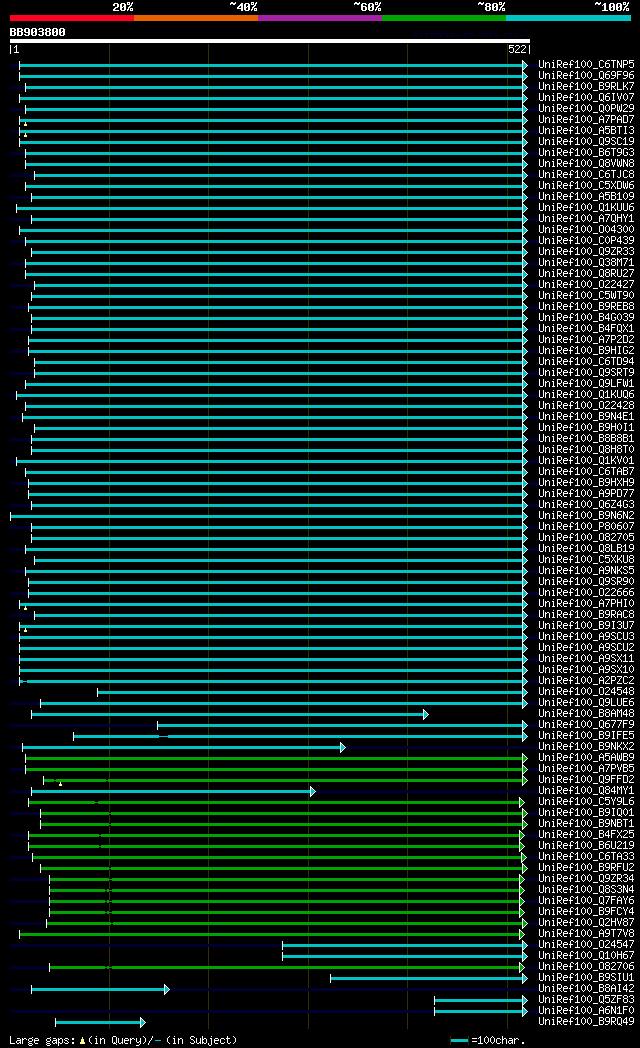The height and width of the screenshot is (1048, 640).
Task: Open hit UniRef100_C6TNP5
Action: (x=586, y=64)
